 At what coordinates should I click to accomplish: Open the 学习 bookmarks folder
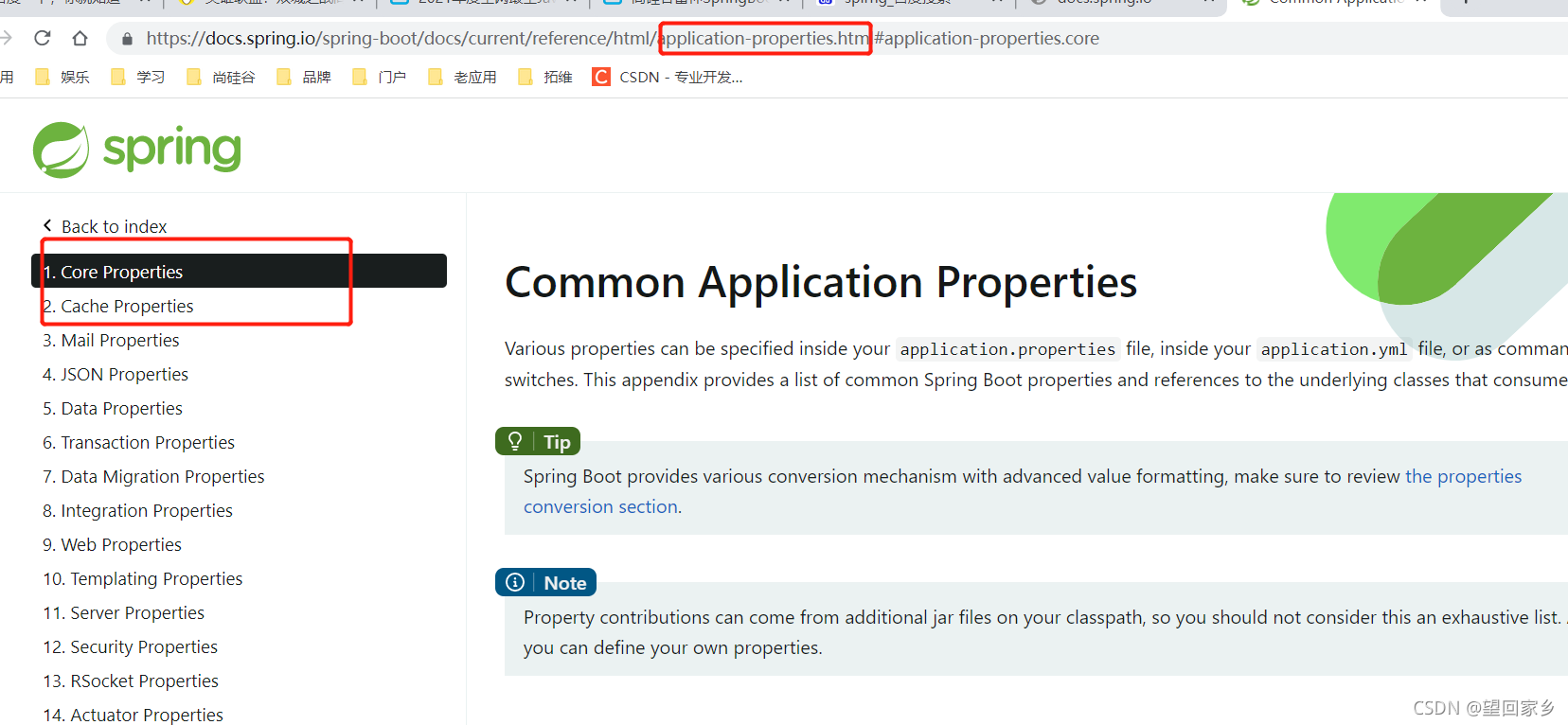click(138, 77)
